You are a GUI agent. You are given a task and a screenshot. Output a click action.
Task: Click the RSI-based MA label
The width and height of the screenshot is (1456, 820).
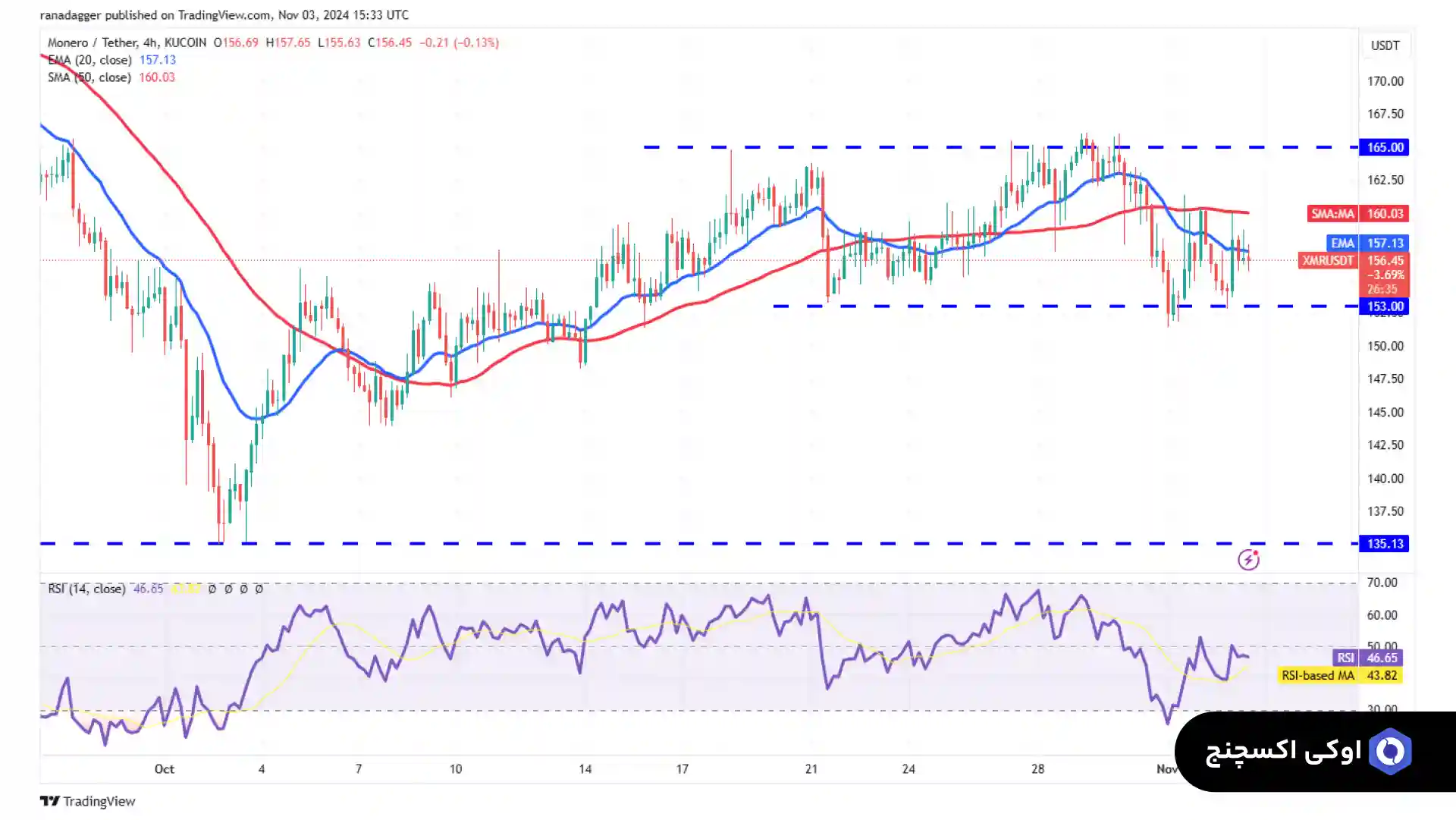(1318, 675)
